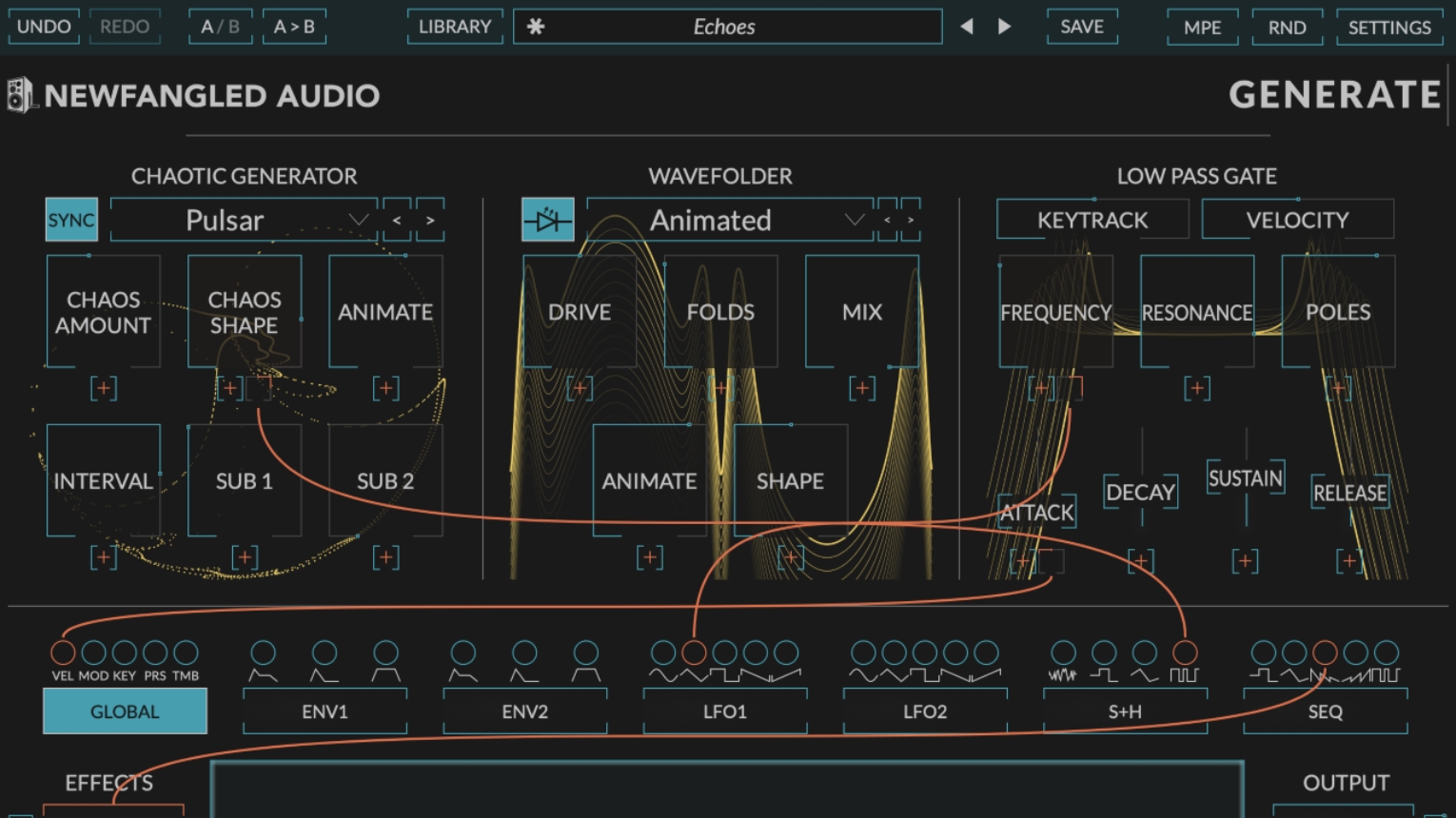Viewport: 1456px width, 818px height.
Task: Click the plus modulation slot under CHAOS AMOUNT
Action: (x=102, y=388)
